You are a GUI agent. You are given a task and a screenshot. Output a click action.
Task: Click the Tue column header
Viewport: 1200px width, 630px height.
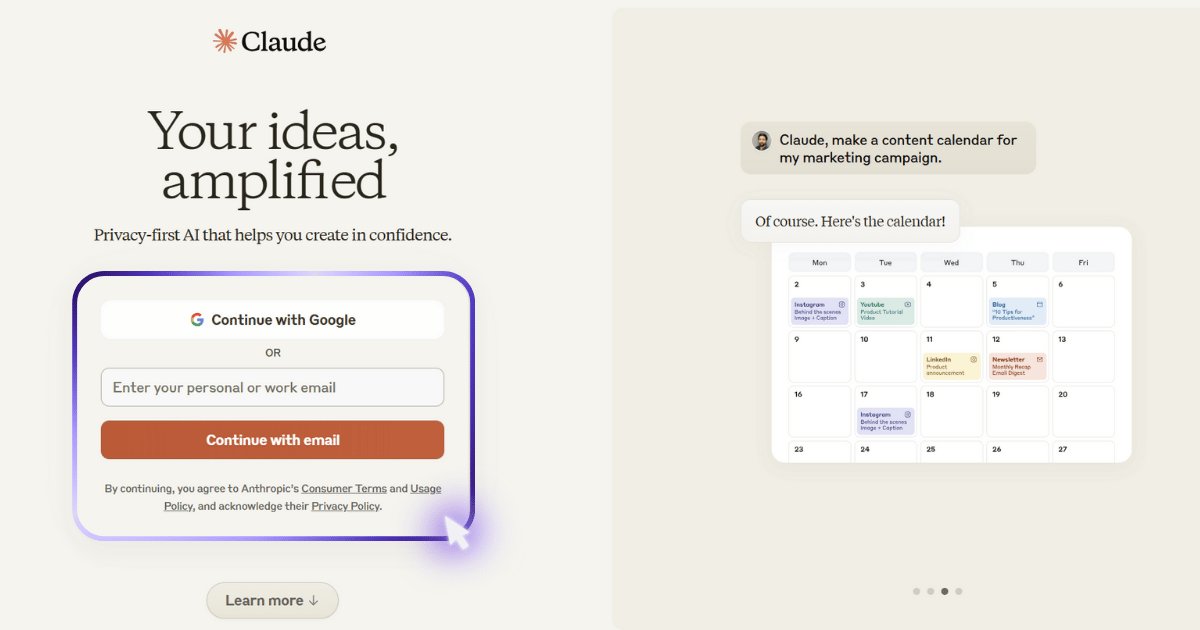tap(885, 262)
